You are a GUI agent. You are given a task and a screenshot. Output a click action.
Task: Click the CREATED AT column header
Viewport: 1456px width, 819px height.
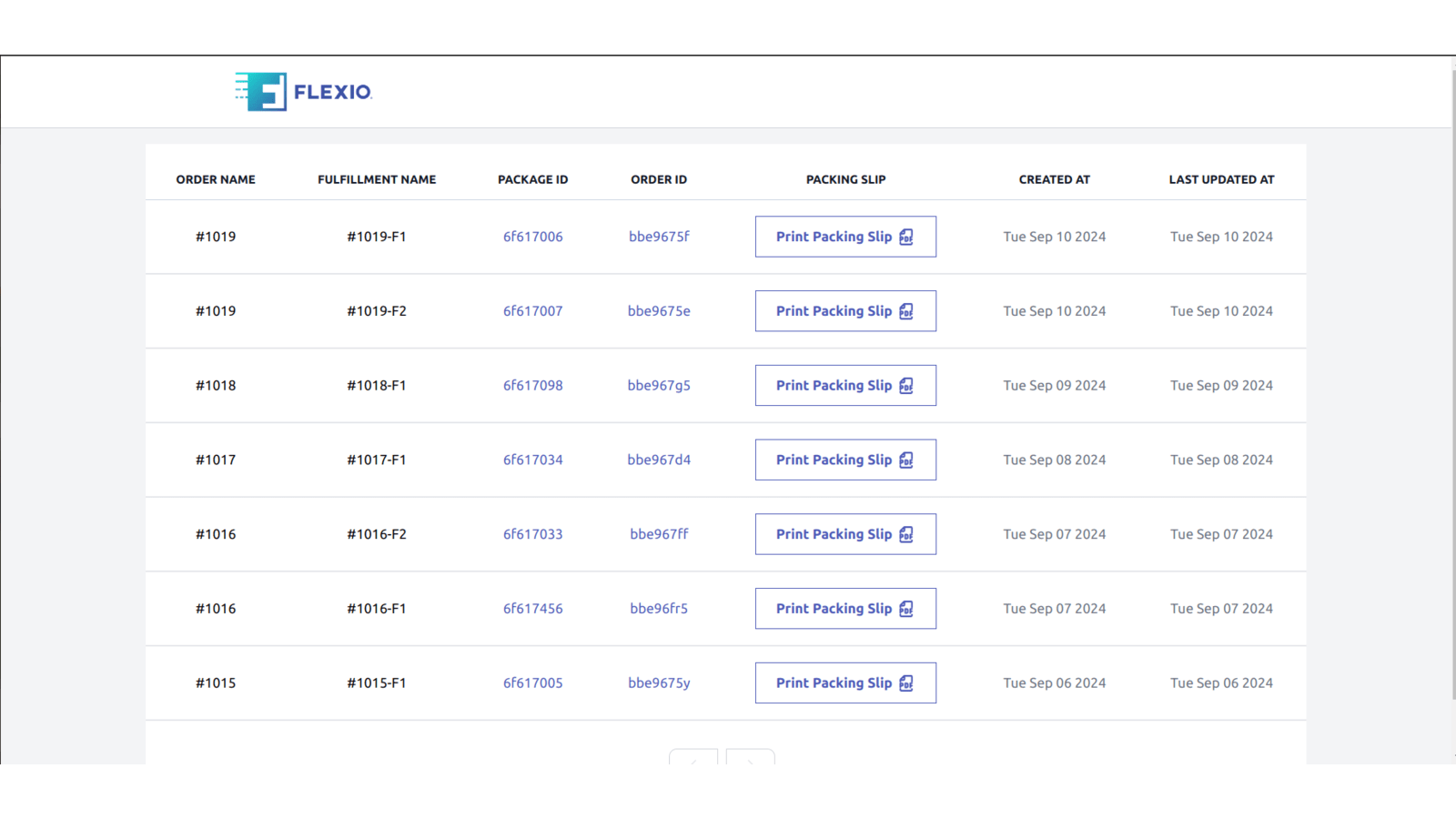pyautogui.click(x=1054, y=179)
